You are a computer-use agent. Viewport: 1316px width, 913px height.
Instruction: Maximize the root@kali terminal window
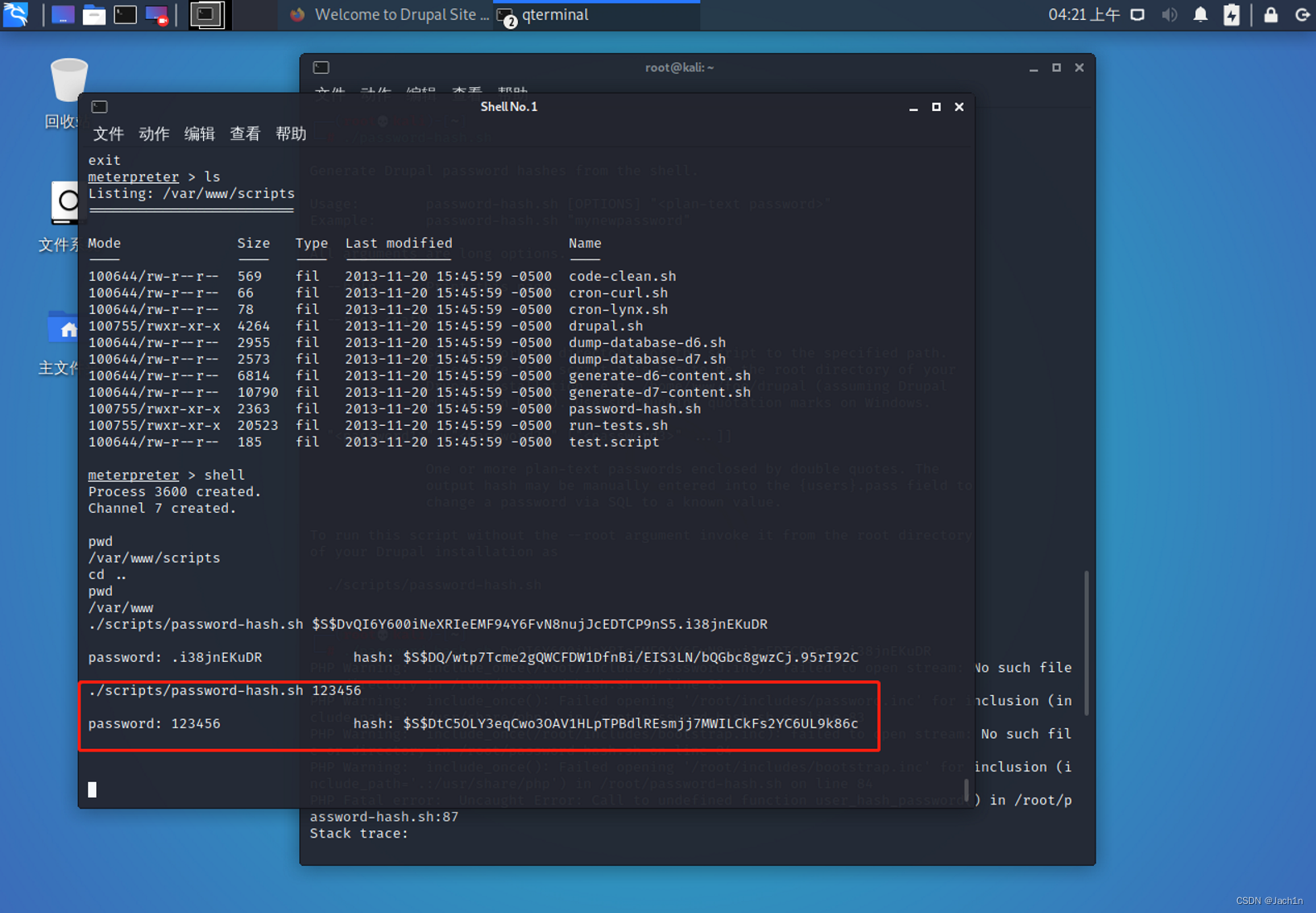(x=1057, y=68)
